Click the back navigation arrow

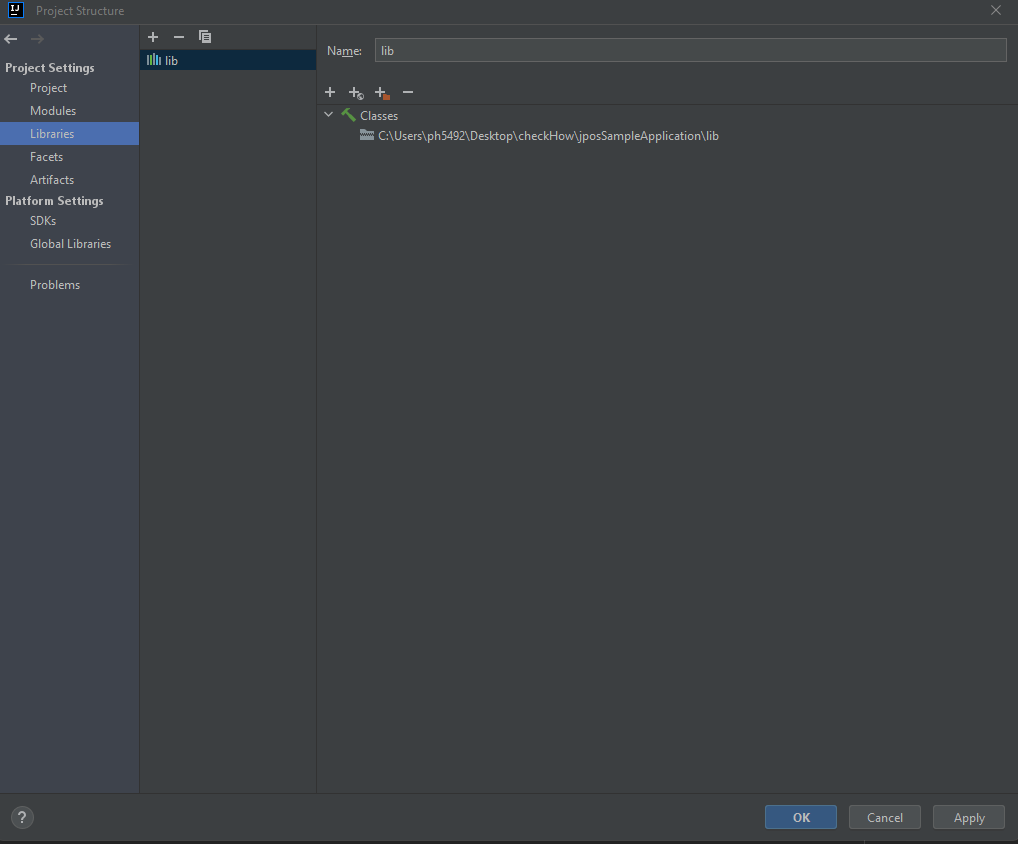pos(11,39)
